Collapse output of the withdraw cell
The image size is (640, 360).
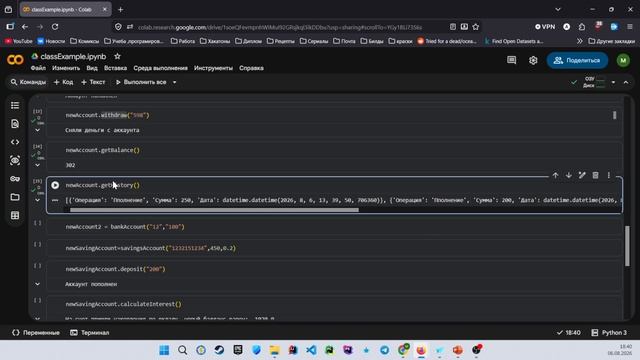pos(38,130)
